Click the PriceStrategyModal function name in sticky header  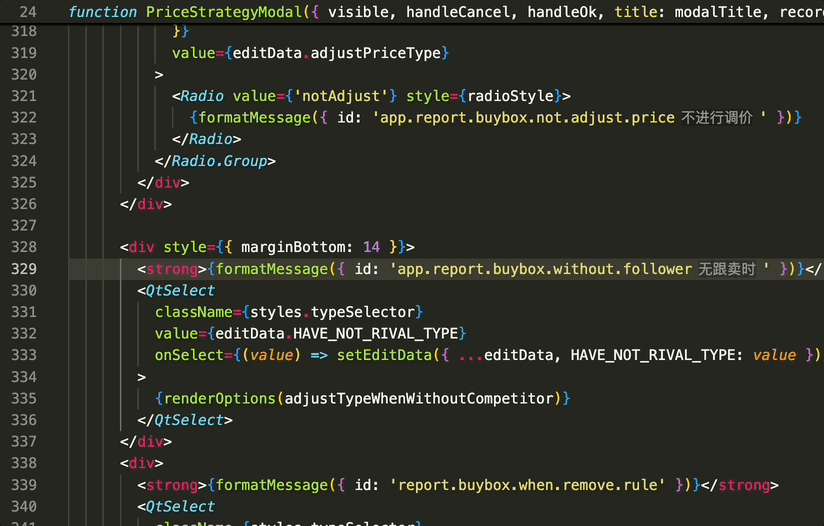click(224, 12)
